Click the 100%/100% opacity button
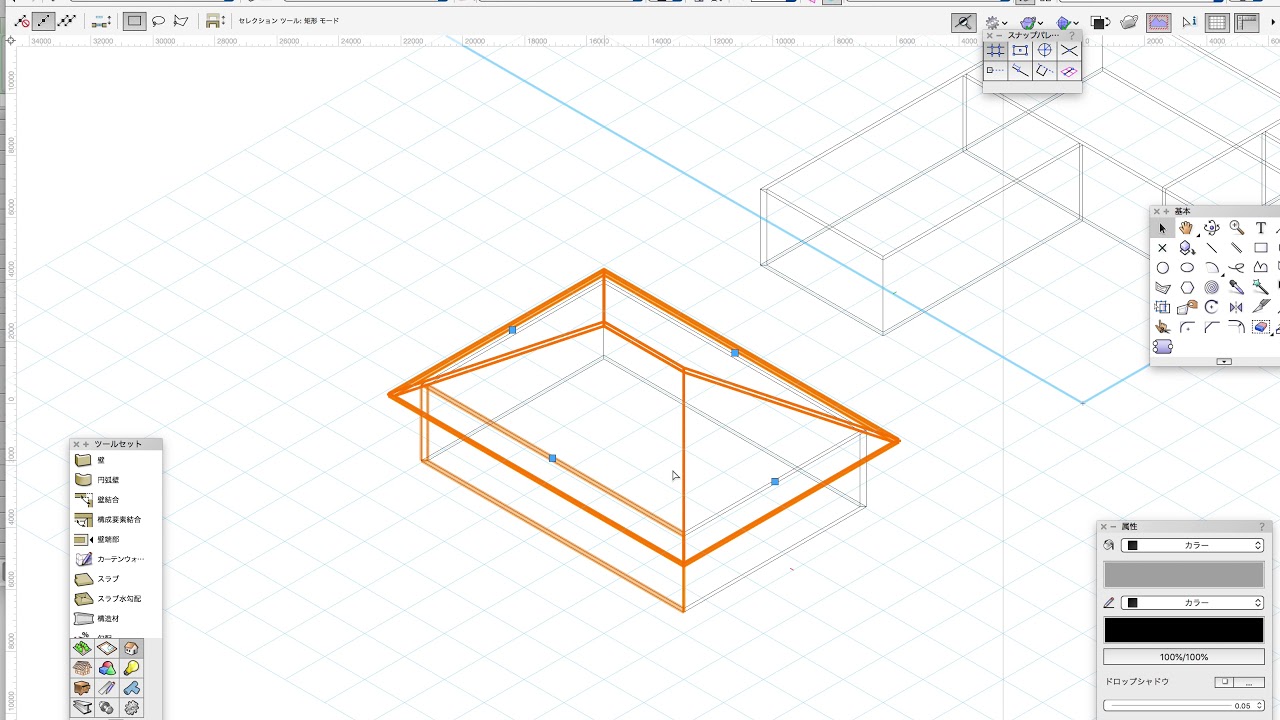The image size is (1280, 720). (1184, 657)
